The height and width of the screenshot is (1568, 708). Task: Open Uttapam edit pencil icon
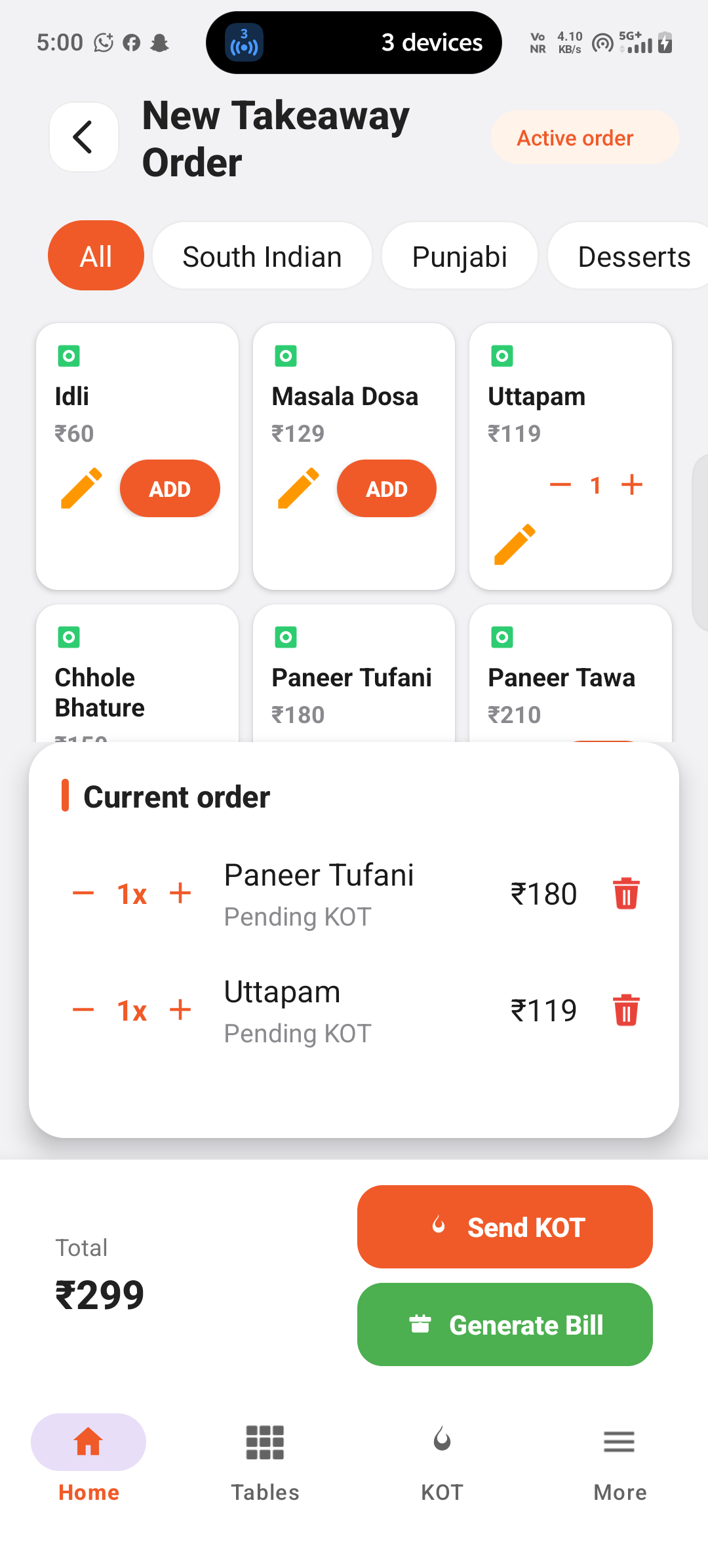(515, 544)
